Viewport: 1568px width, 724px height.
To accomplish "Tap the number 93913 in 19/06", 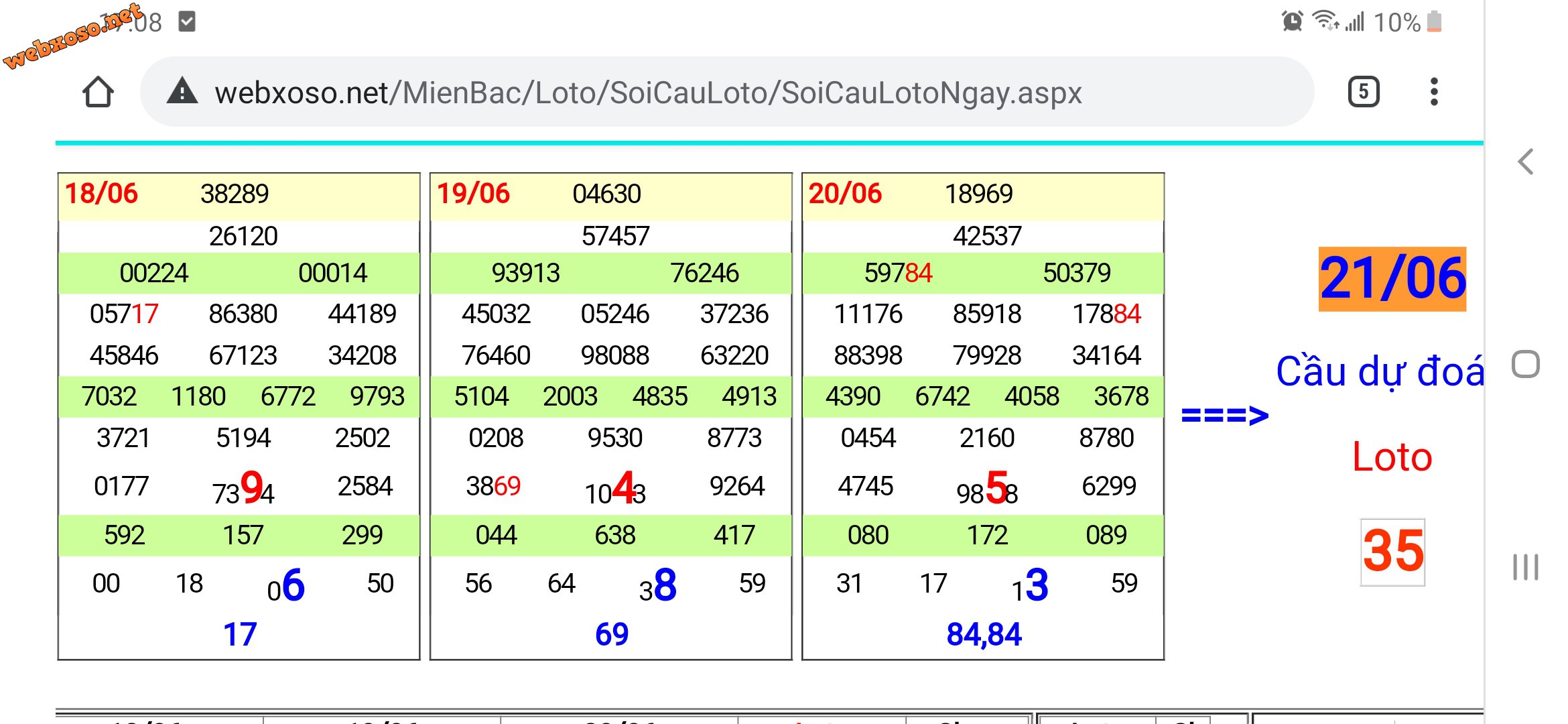I will pos(525,274).
